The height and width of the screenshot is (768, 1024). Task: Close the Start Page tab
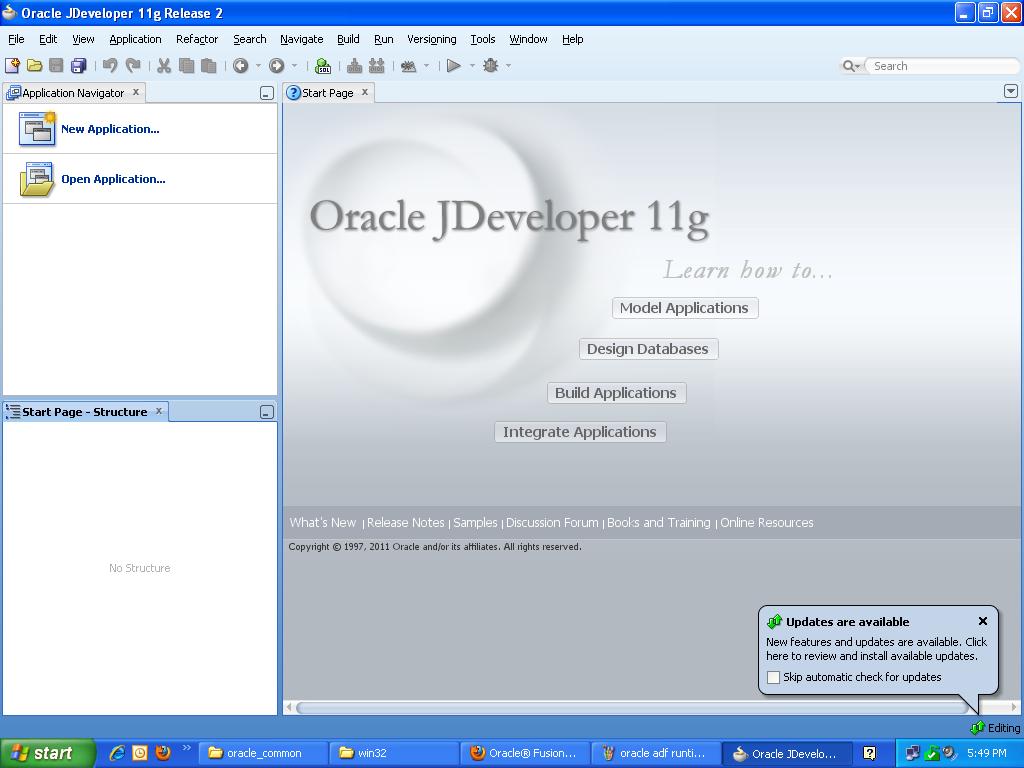365,92
